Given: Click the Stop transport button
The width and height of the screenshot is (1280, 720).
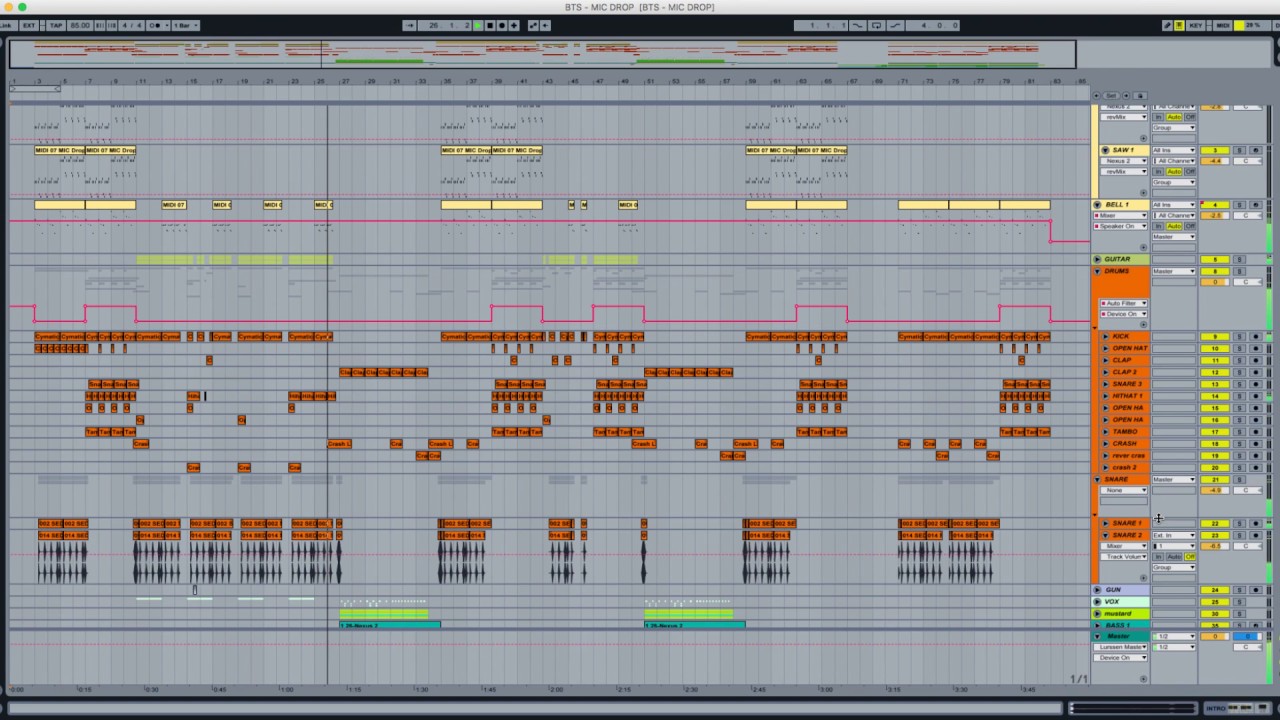Looking at the screenshot, I should click(490, 25).
